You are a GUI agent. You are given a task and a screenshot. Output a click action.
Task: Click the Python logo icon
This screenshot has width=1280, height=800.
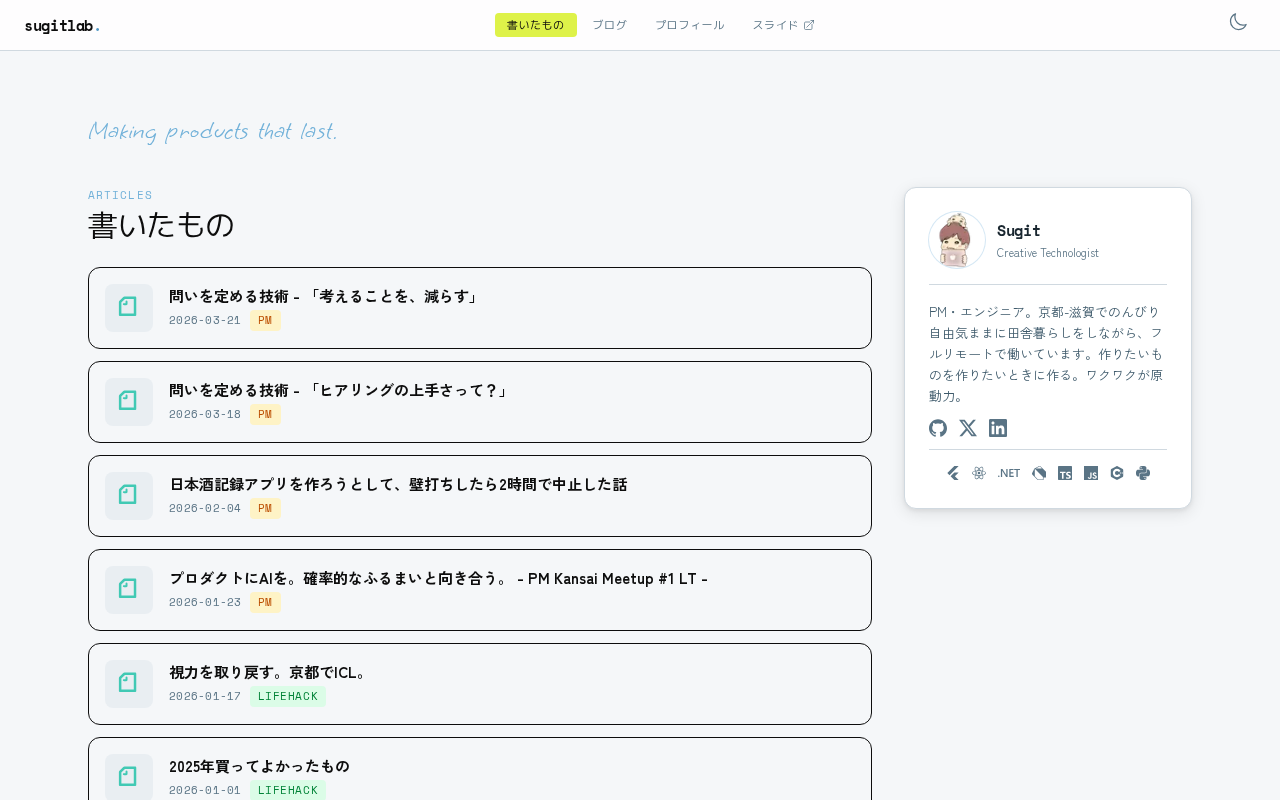coord(1143,473)
